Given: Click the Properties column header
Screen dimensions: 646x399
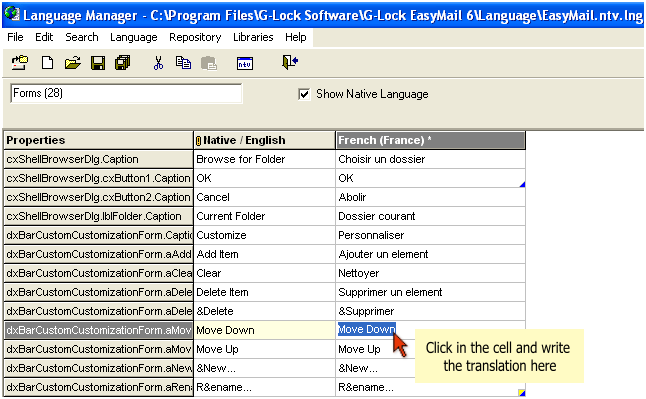Looking at the screenshot, I should 98,141.
